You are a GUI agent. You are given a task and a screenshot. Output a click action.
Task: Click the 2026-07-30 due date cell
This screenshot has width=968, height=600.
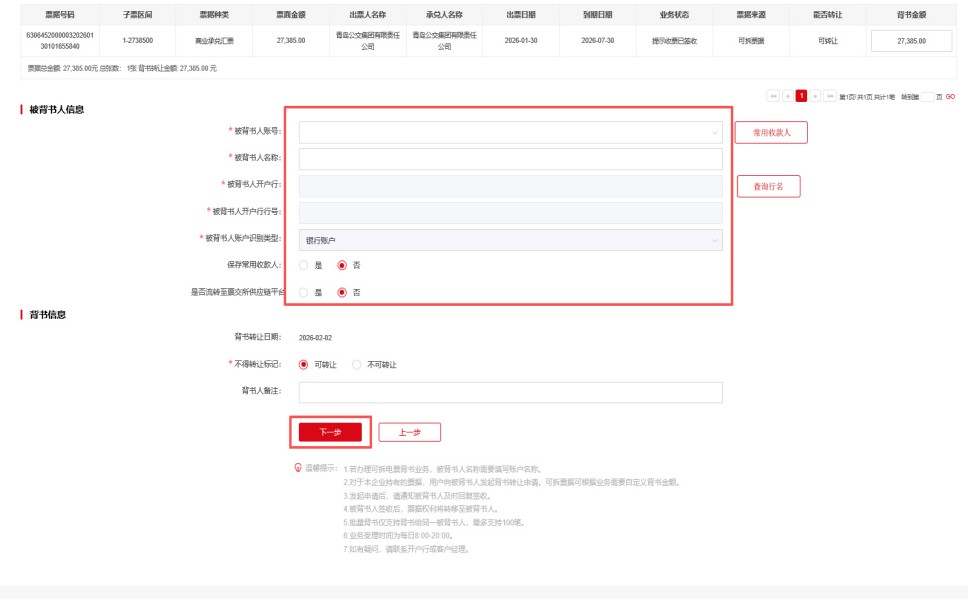pos(598,41)
